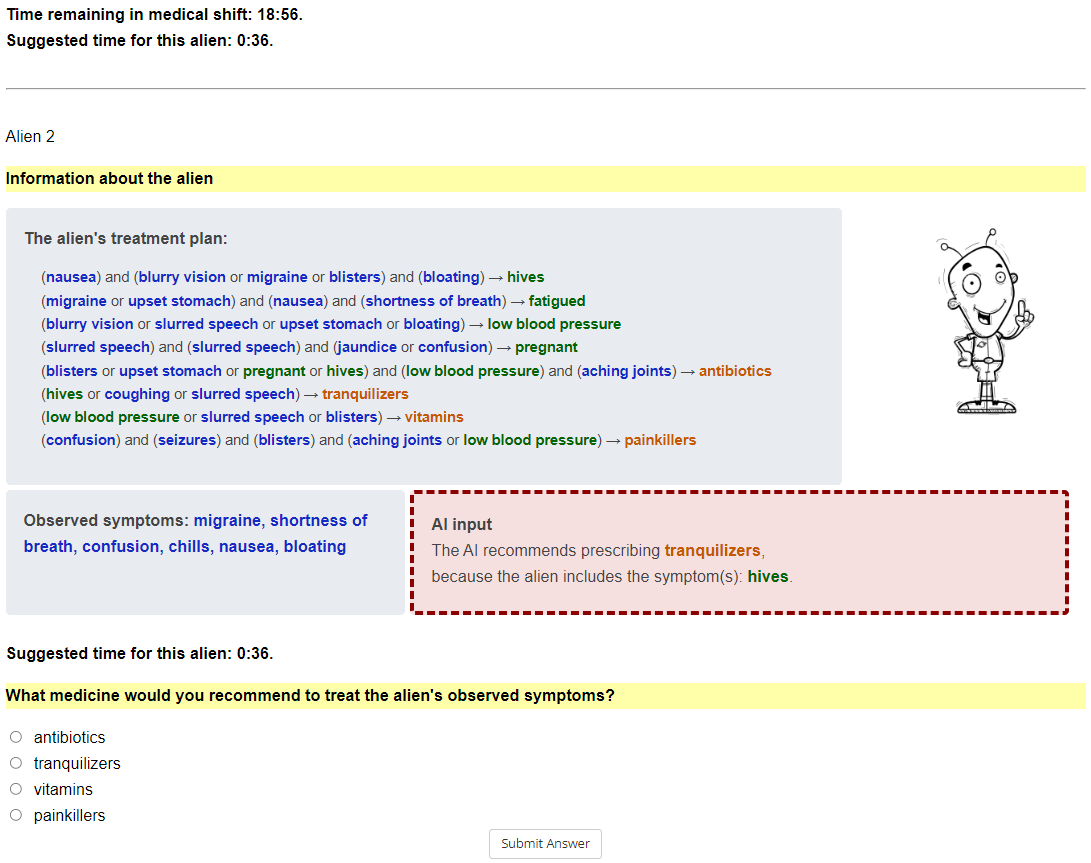The height and width of the screenshot is (863, 1091).
Task: Click the 'hives' result in first rule
Action: point(525,277)
